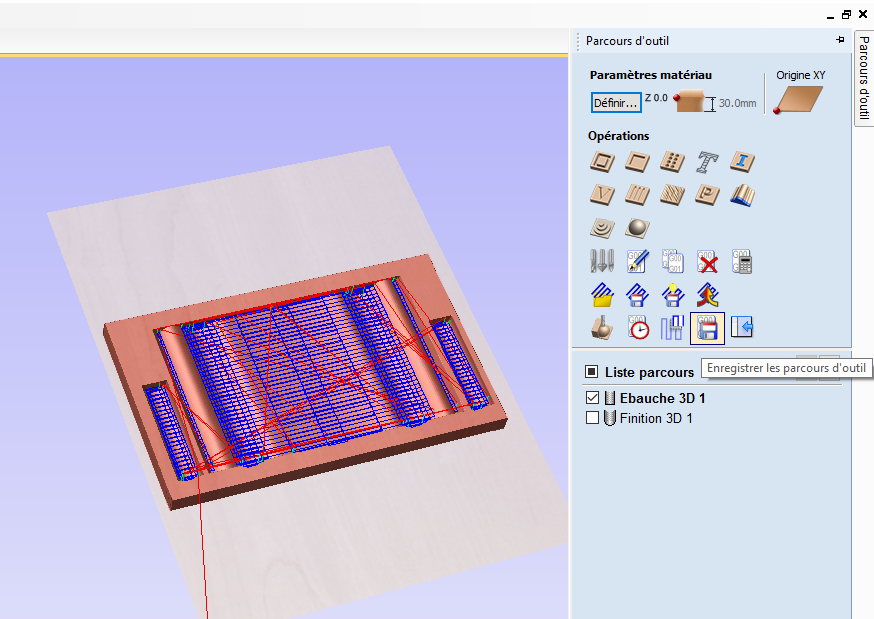
Task: Open the Inlay toolpath icon
Action: pos(742,162)
